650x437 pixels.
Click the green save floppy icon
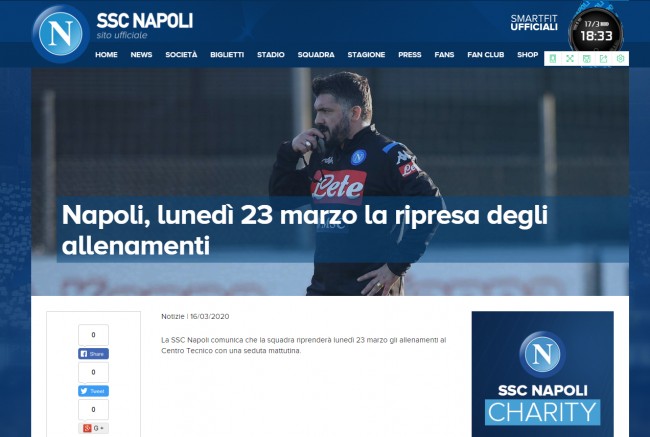click(x=587, y=58)
